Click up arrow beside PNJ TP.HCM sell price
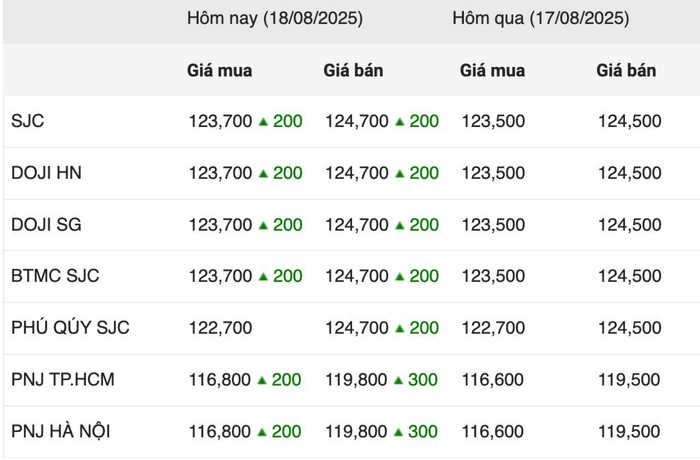The image size is (700, 460). pyautogui.click(x=399, y=380)
